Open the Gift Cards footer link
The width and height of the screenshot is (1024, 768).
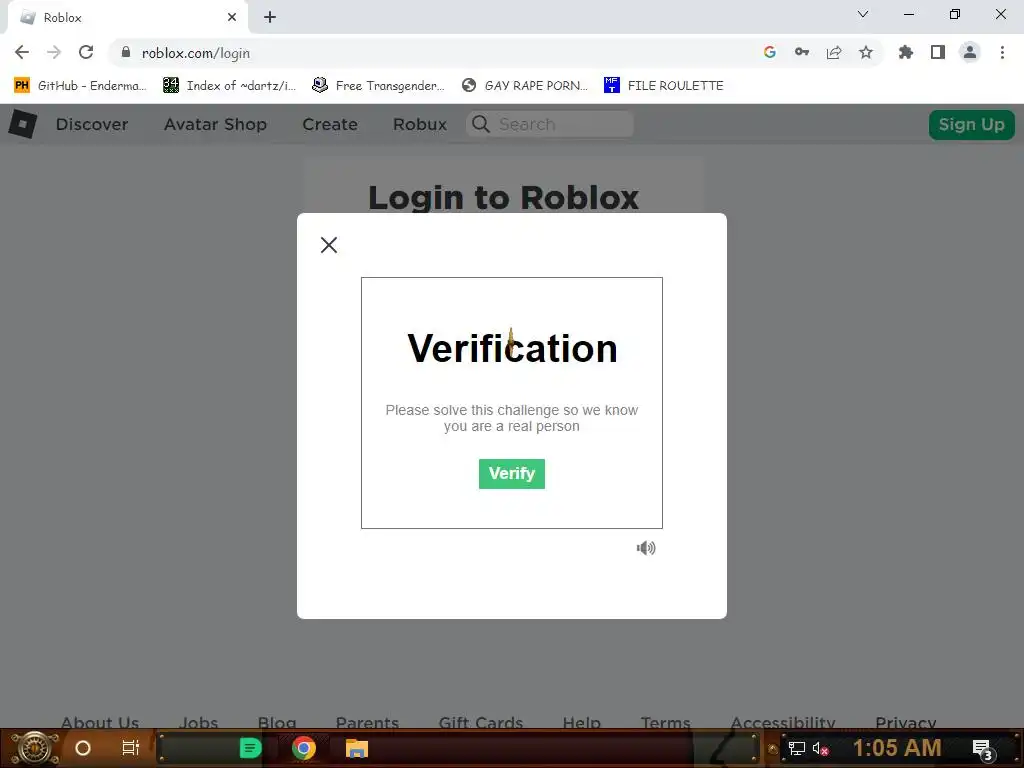481,722
